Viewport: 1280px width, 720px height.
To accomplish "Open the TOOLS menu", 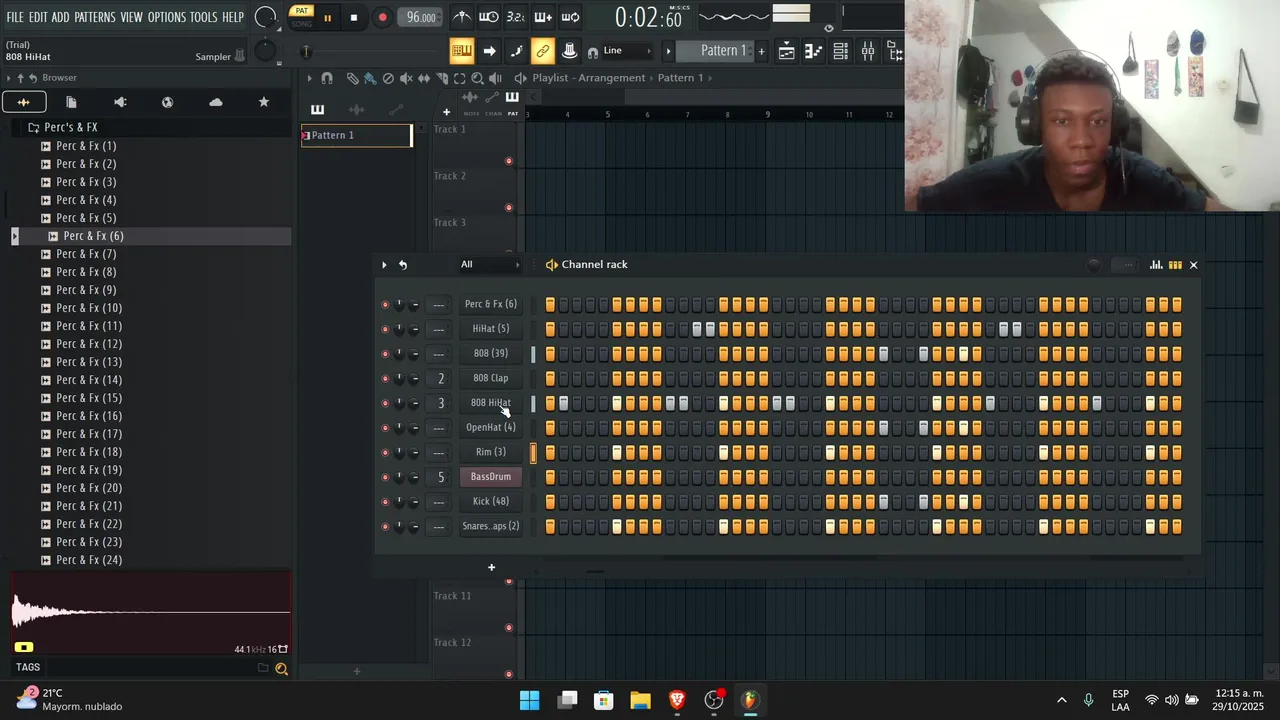I will [x=204, y=17].
